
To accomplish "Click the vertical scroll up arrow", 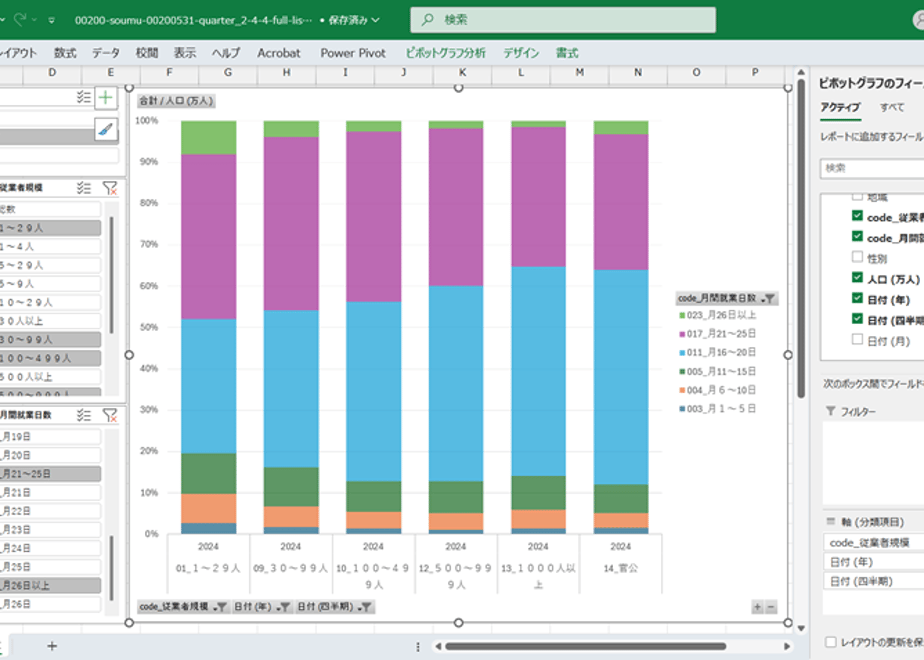I will point(801,72).
